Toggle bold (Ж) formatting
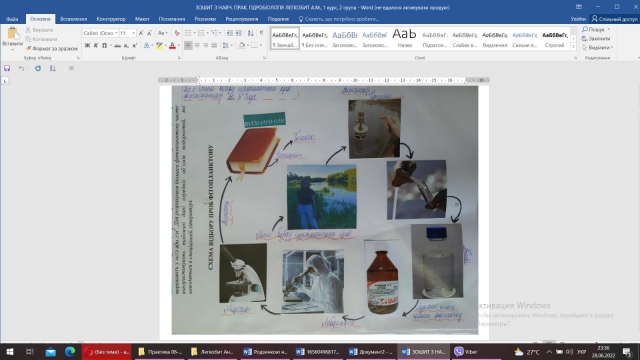 pos(87,45)
